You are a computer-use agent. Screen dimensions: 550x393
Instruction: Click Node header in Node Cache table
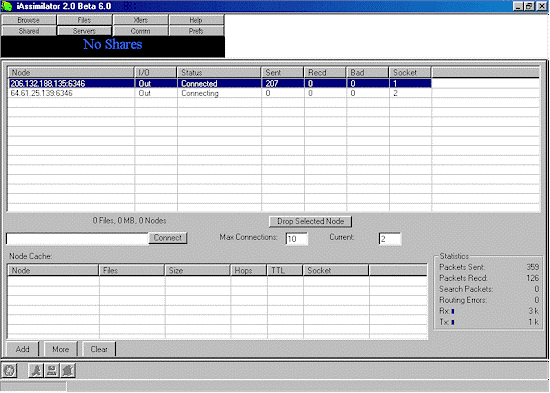pyautogui.click(x=53, y=271)
